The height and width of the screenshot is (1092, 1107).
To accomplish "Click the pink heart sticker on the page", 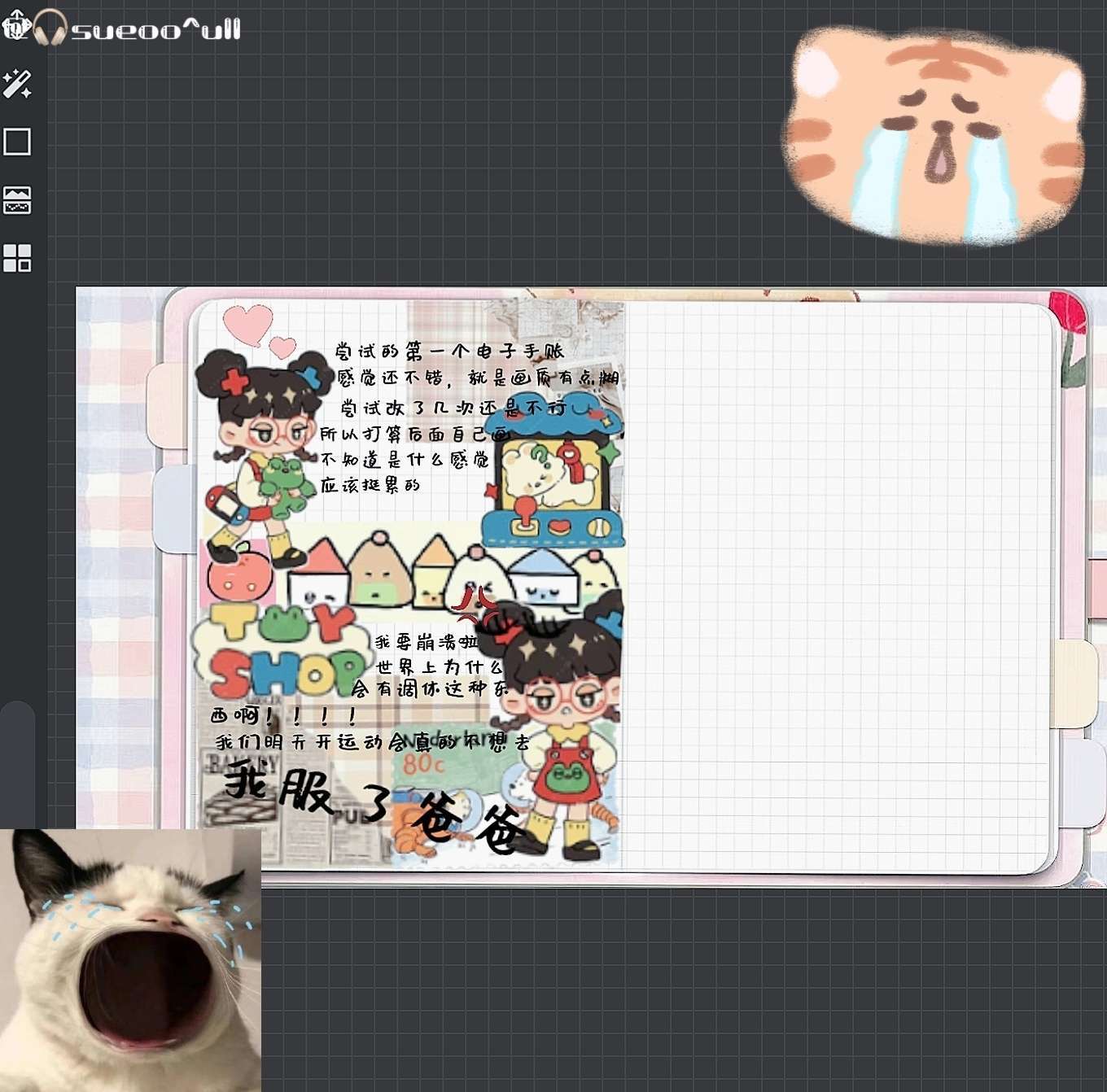I will [x=248, y=323].
